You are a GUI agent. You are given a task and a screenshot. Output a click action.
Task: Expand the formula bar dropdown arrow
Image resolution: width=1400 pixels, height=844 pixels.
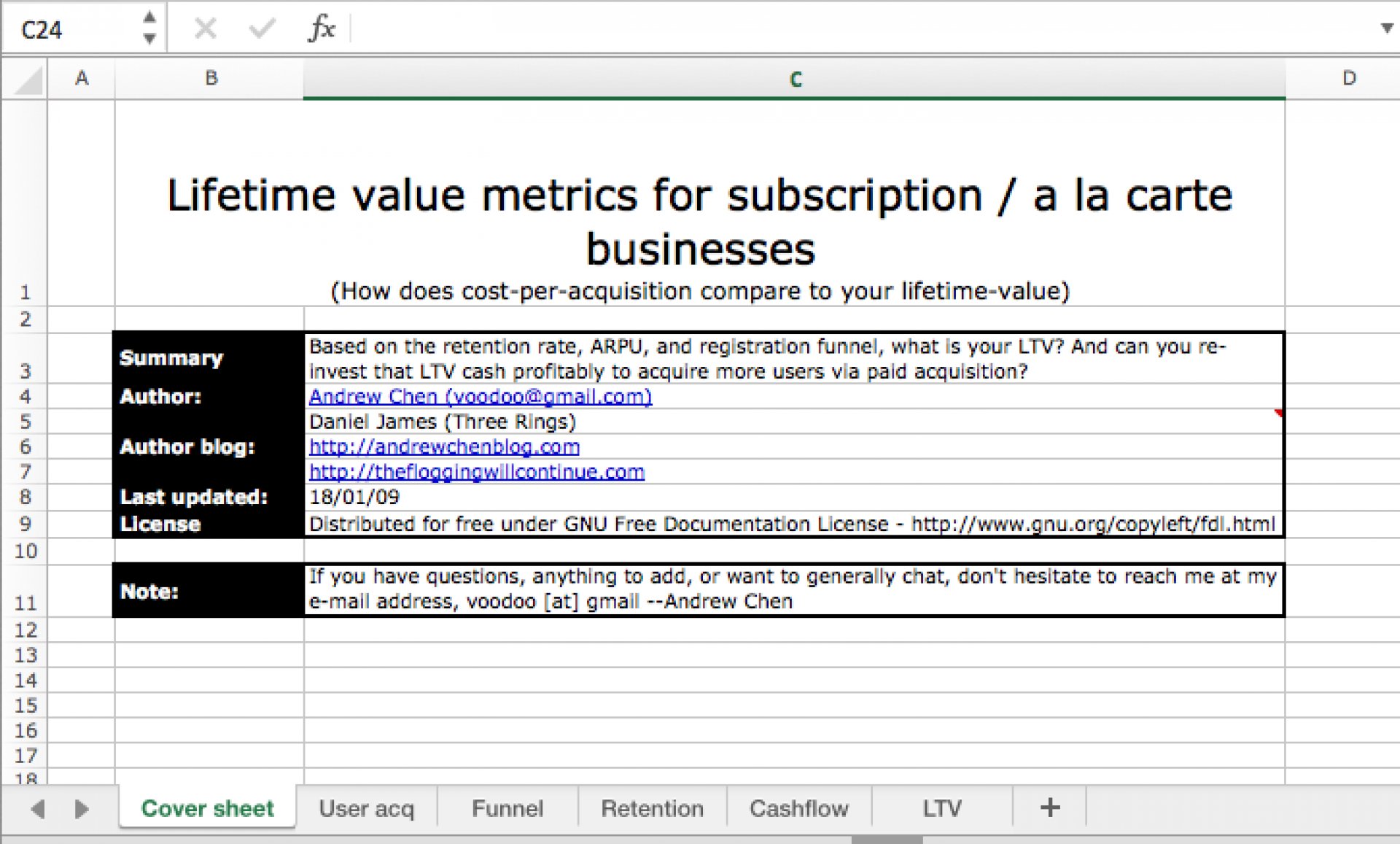click(1386, 28)
